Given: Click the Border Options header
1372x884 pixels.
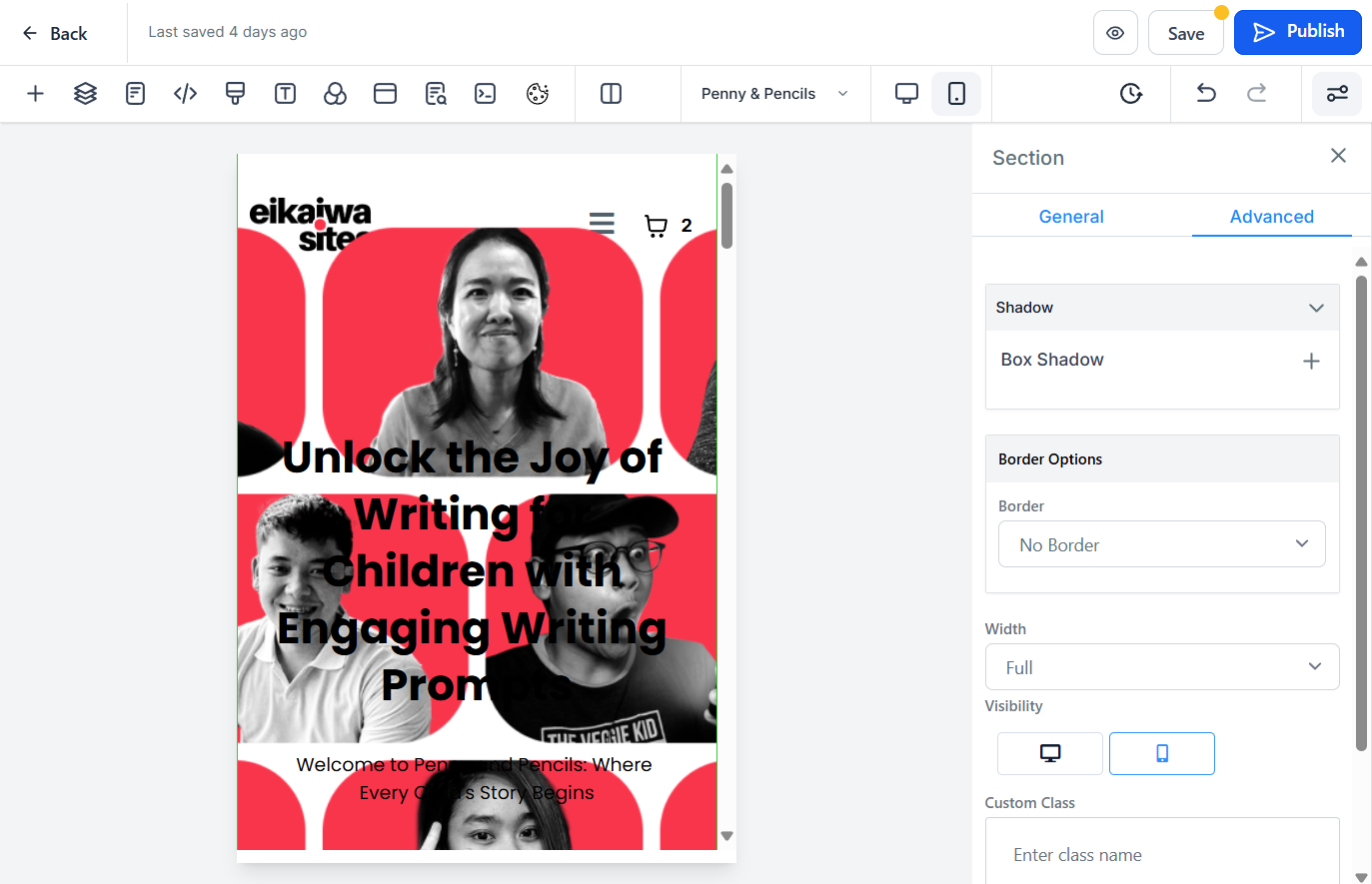Looking at the screenshot, I should (x=1162, y=459).
